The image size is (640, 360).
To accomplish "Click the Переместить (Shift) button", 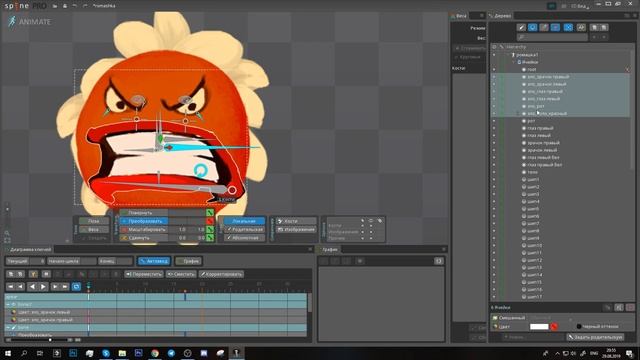I will [x=144, y=274].
